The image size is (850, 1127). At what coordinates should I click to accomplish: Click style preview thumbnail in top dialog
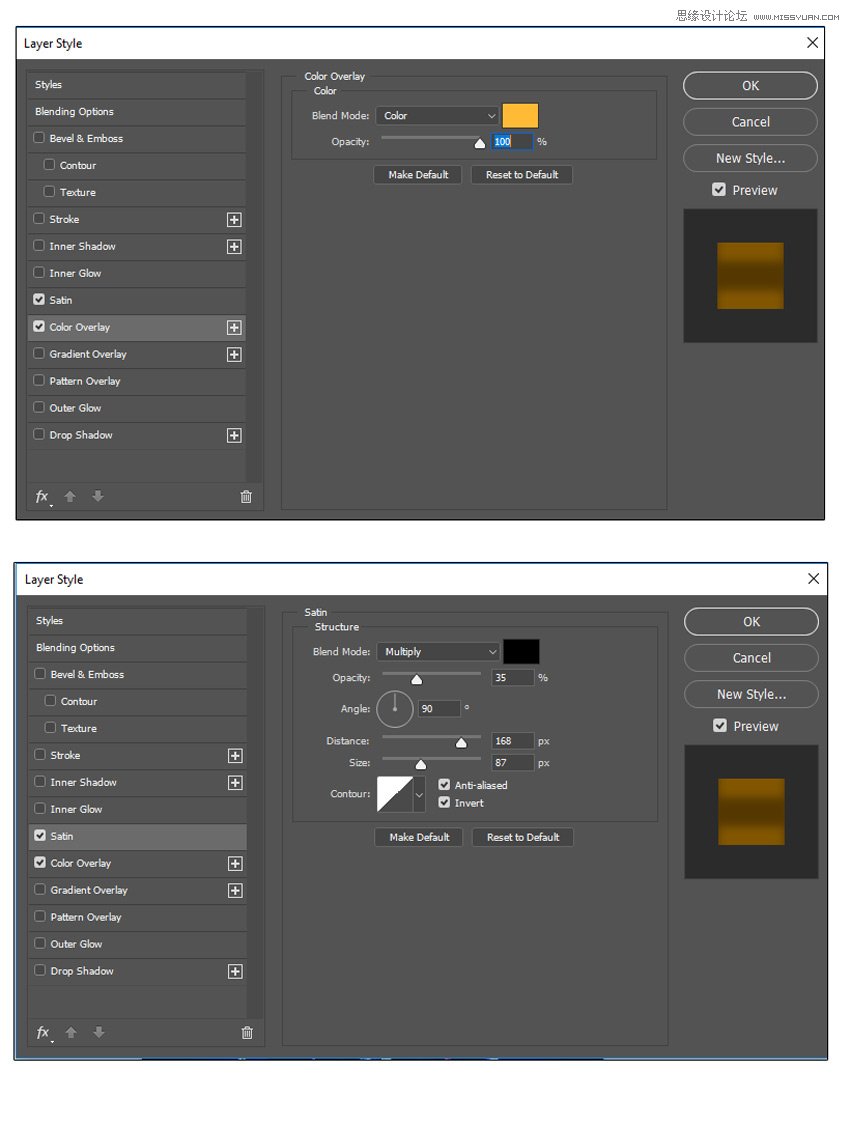750,276
